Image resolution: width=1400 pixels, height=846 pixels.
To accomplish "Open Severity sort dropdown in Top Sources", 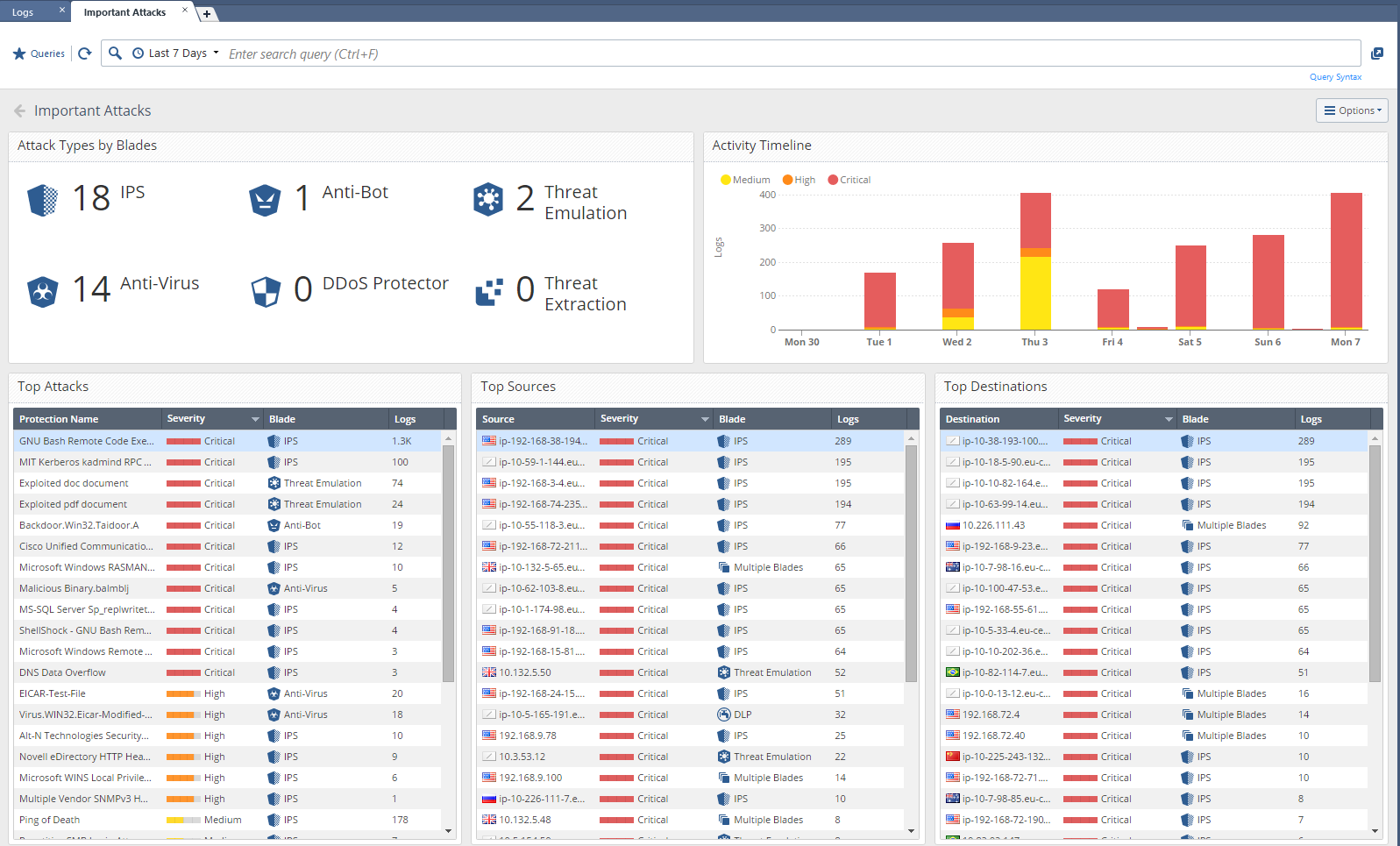I will click(706, 419).
